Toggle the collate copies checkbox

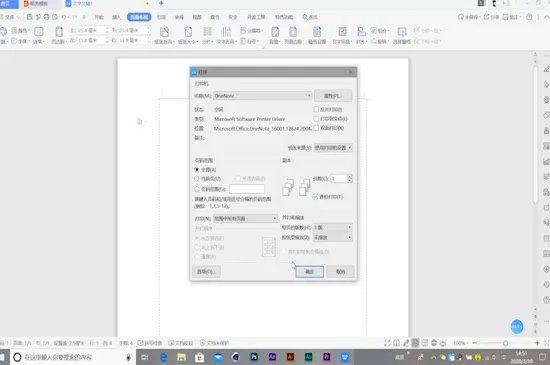[315, 197]
